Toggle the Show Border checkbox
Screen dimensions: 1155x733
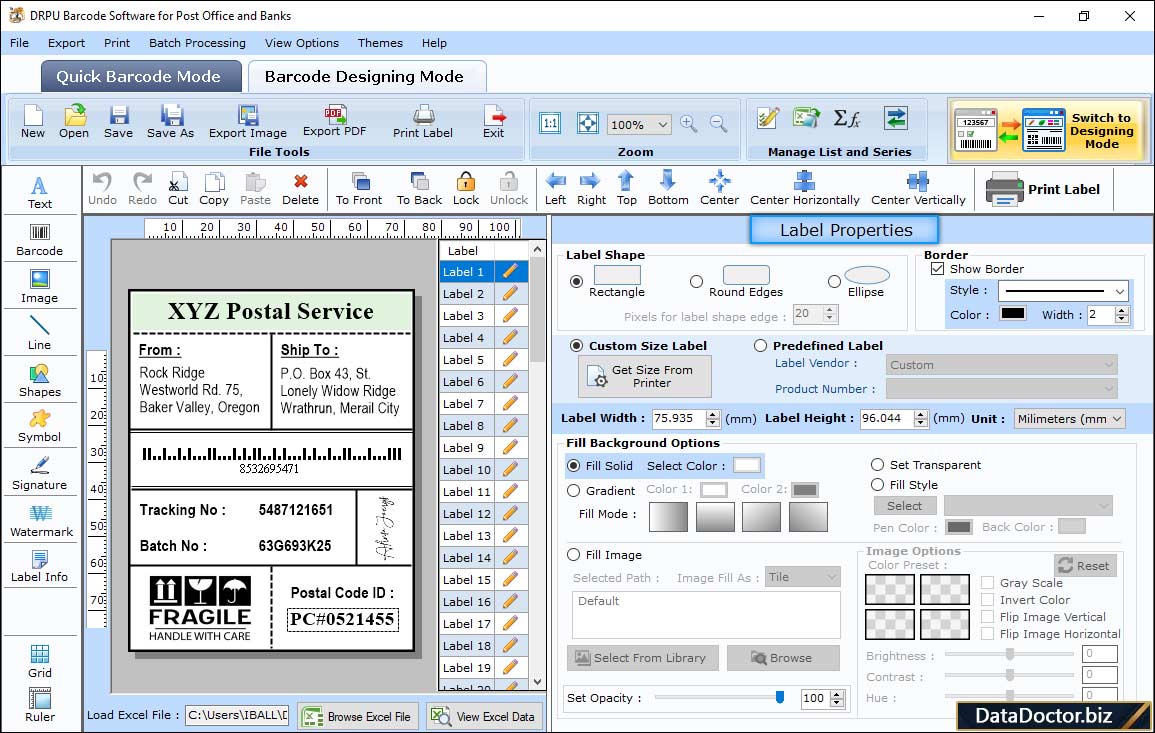[937, 269]
